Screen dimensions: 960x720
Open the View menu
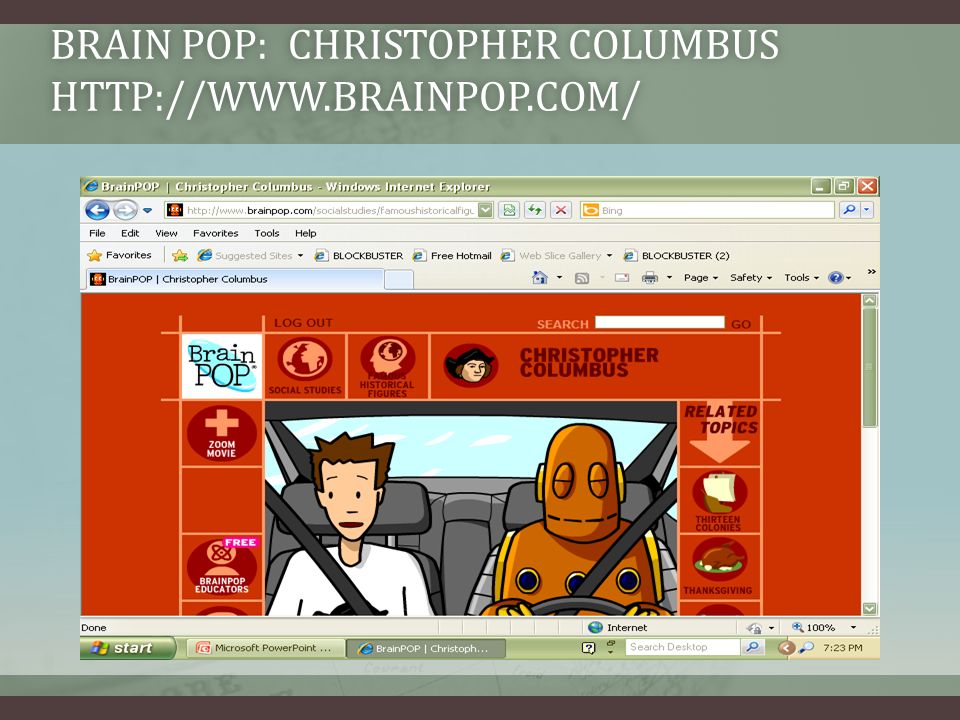[166, 233]
